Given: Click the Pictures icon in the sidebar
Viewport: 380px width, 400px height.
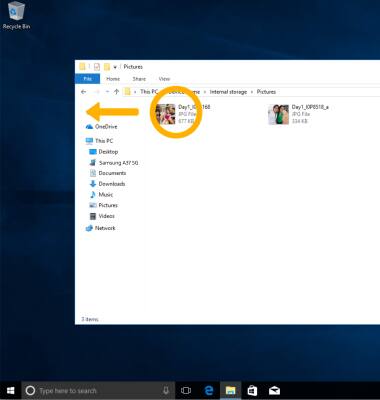Looking at the screenshot, I should click(x=93, y=205).
